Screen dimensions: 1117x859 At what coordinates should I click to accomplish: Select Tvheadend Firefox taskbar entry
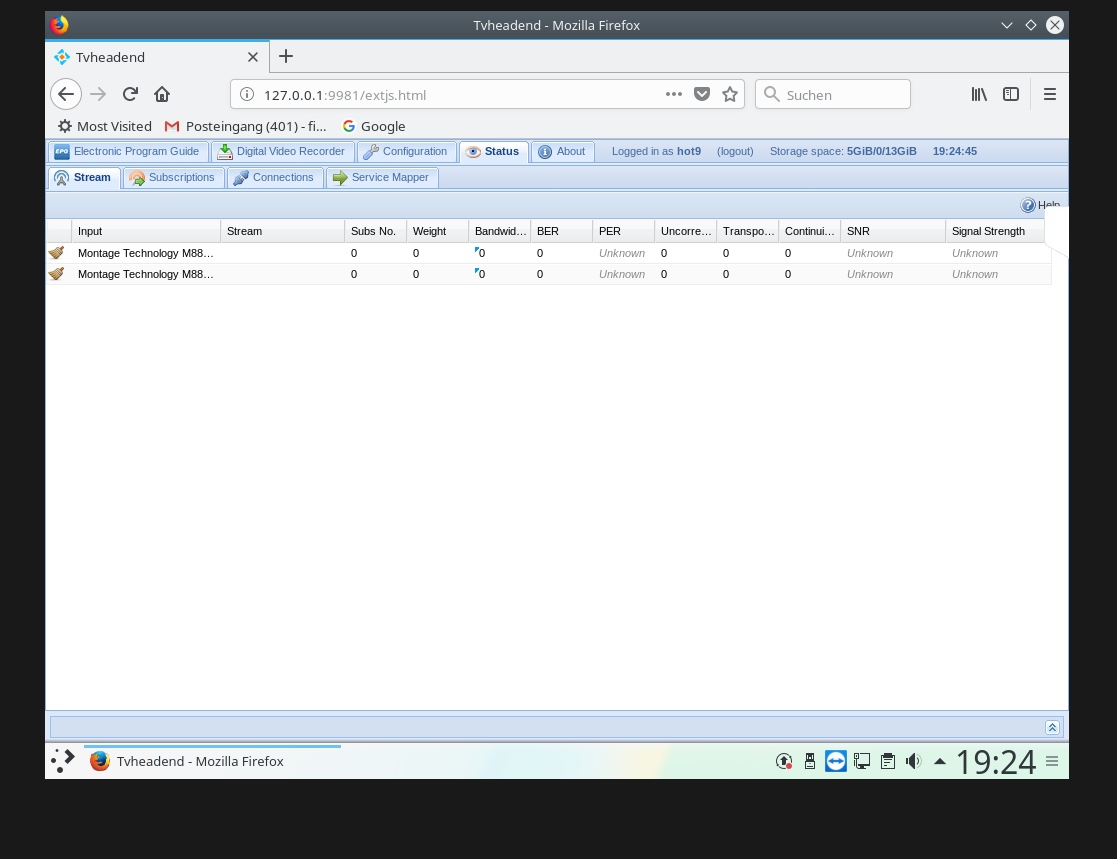coord(212,761)
